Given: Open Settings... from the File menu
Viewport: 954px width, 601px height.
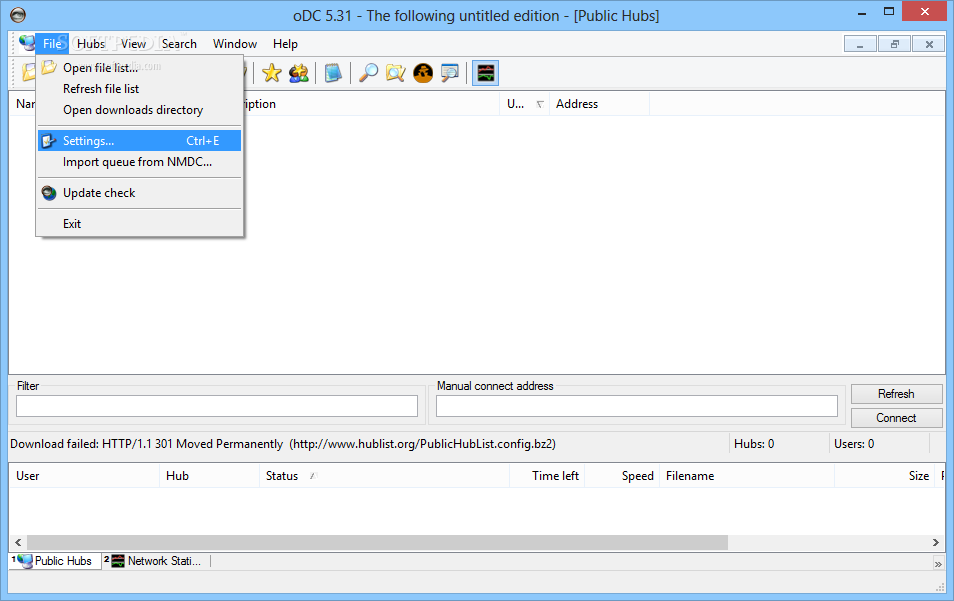Looking at the screenshot, I should click(140, 141).
